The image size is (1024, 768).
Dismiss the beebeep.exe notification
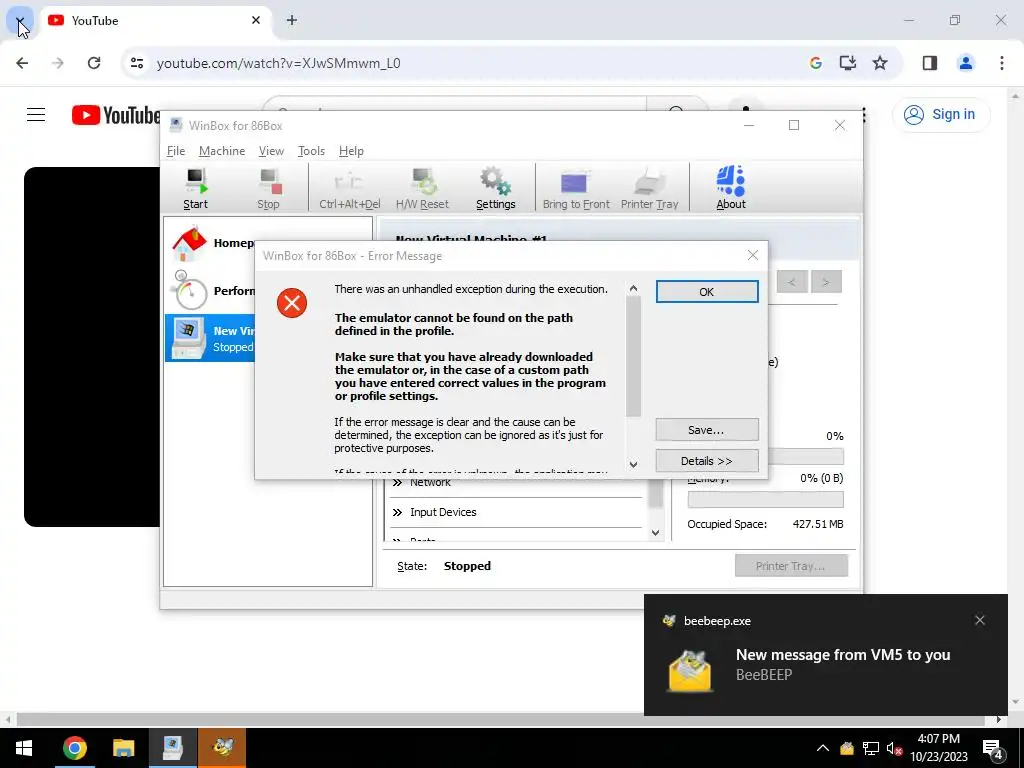click(980, 620)
